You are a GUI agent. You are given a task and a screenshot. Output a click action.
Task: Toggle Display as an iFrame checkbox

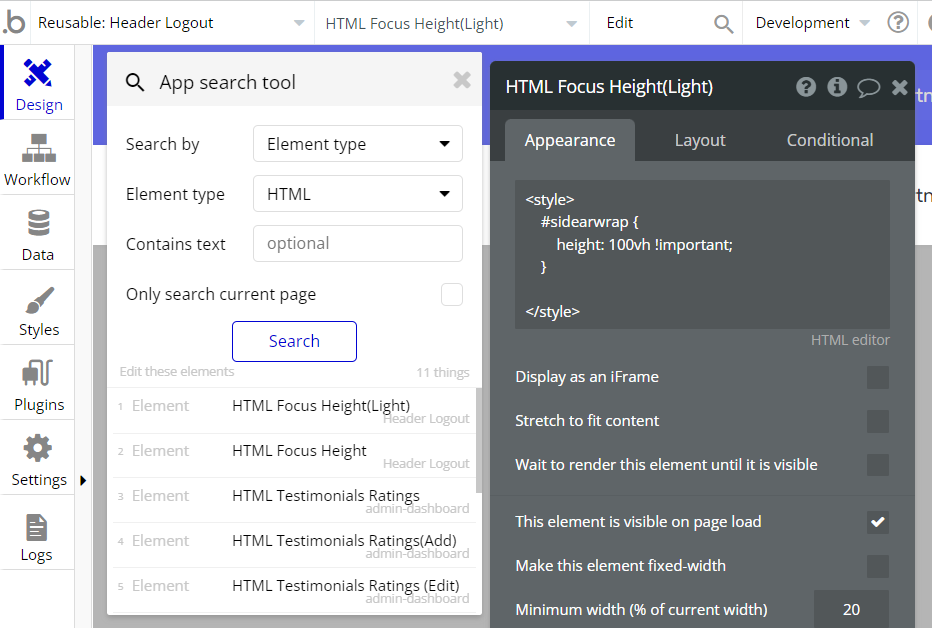[x=877, y=377]
